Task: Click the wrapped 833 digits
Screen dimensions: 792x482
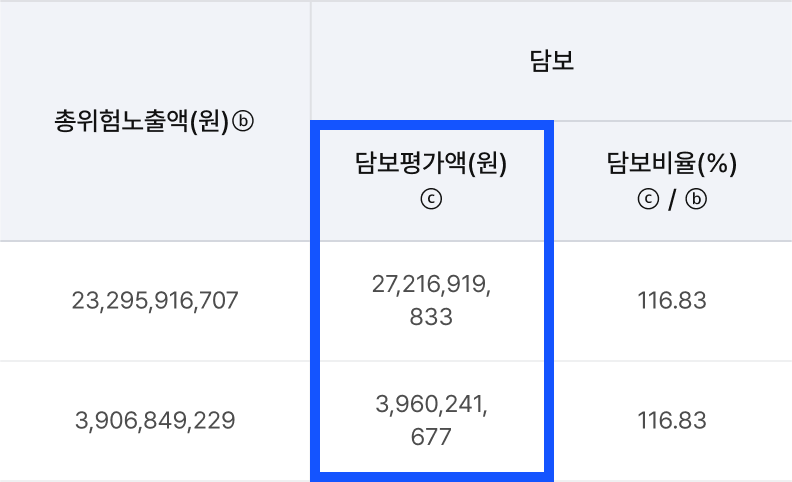Action: point(431,317)
